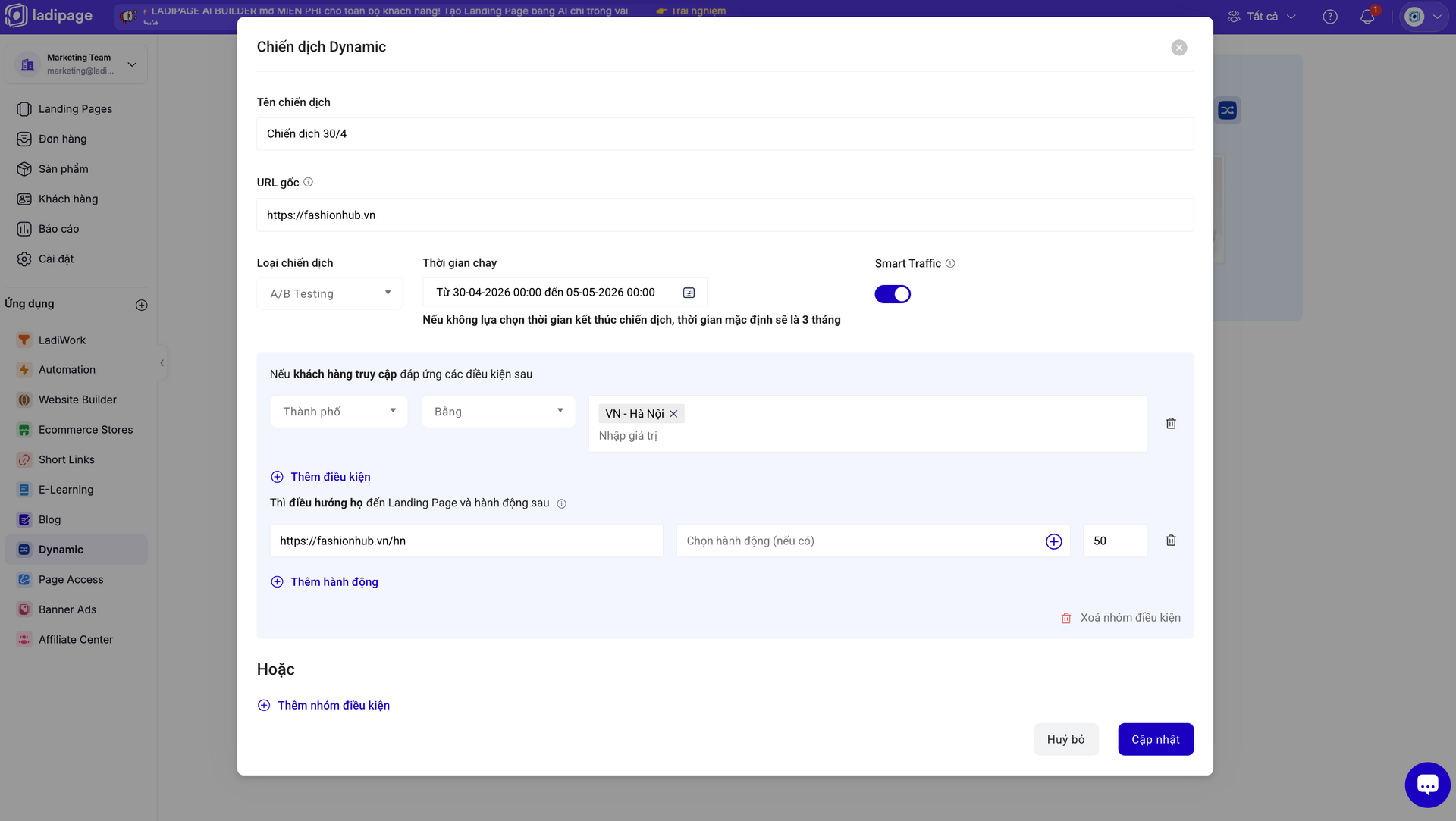Click the URL gốc info icon

308,182
